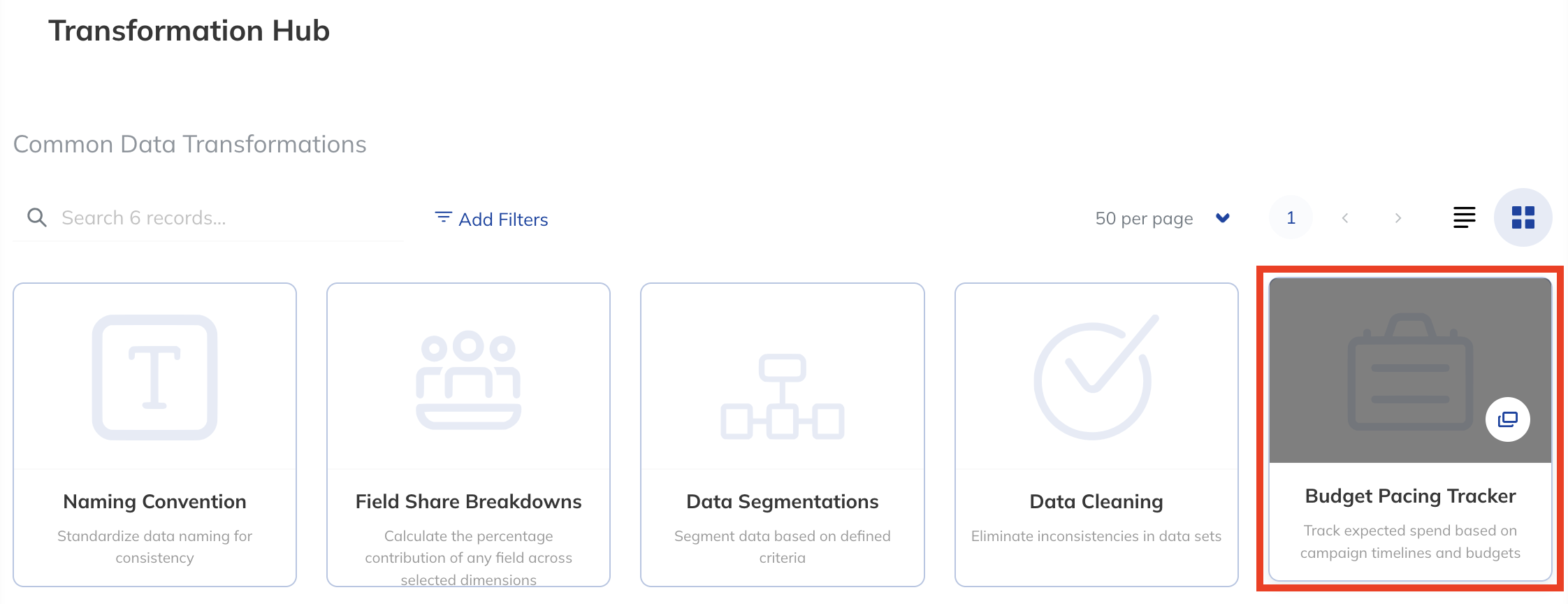Viewport: 1568px width, 604px height.
Task: Open the Budget Pacing Tracker title
Action: pos(1410,496)
